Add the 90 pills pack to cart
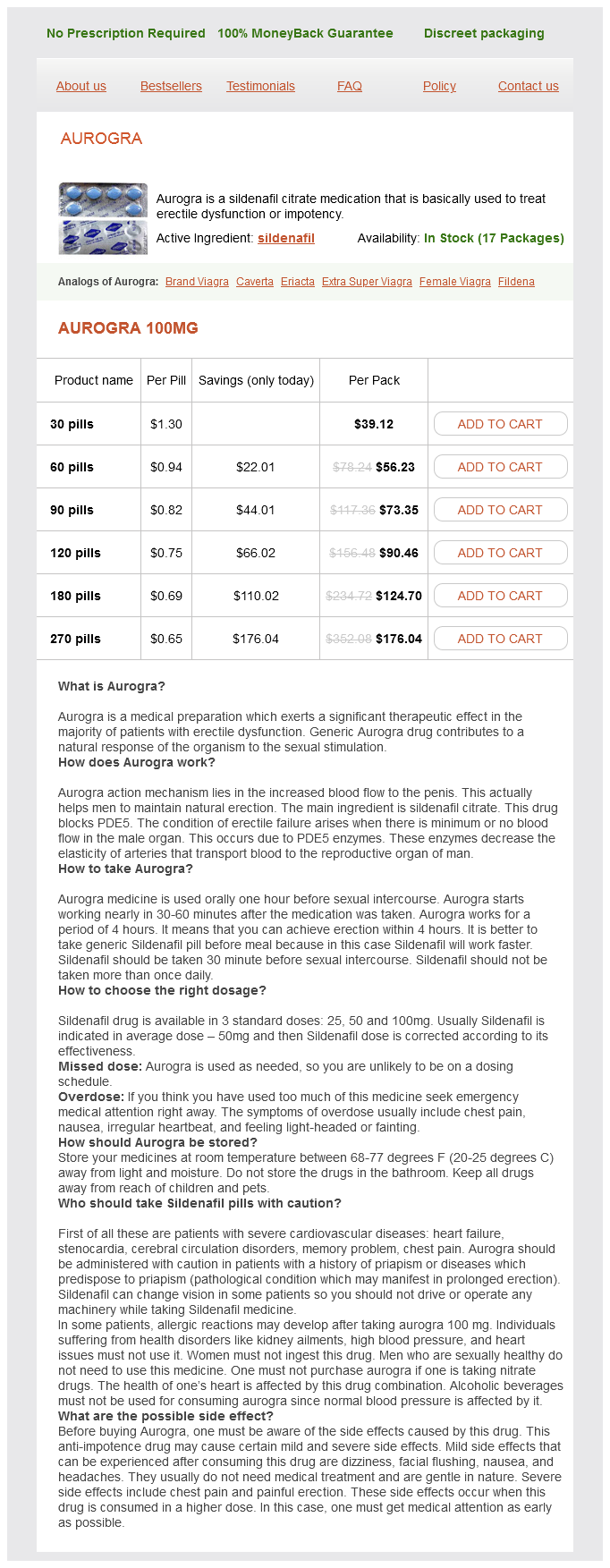The width and height of the screenshot is (610, 1568). [x=500, y=510]
